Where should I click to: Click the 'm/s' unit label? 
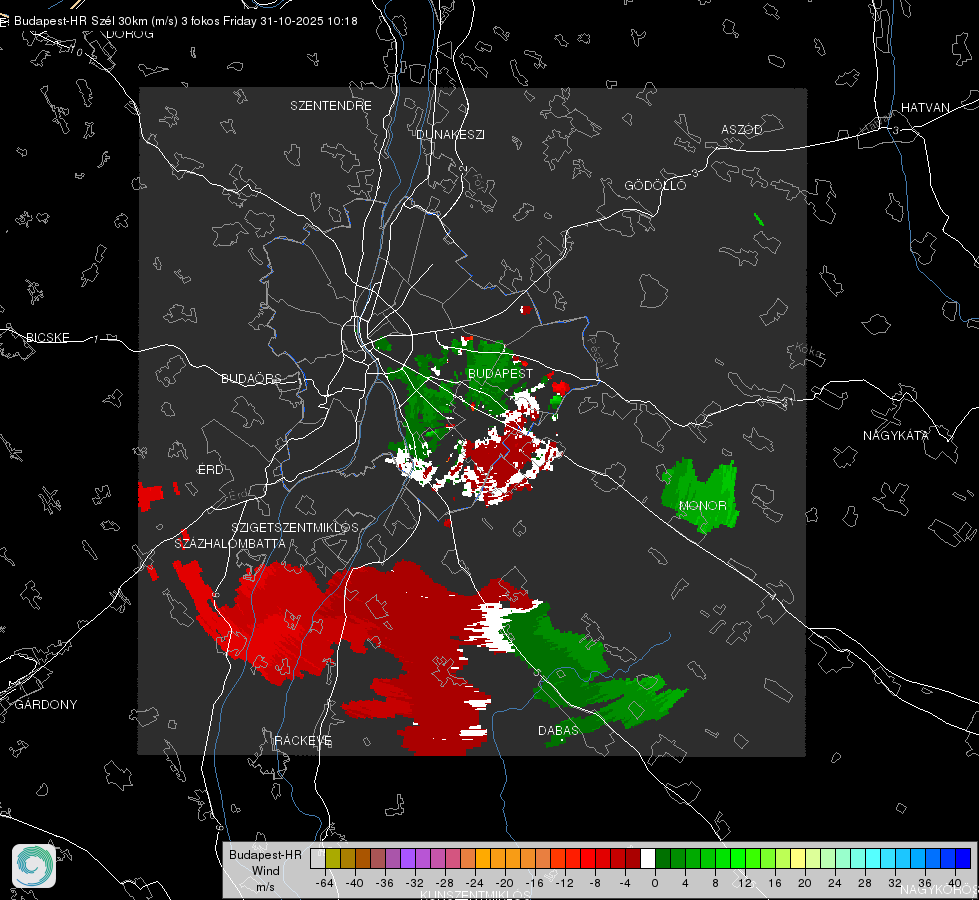click(265, 887)
